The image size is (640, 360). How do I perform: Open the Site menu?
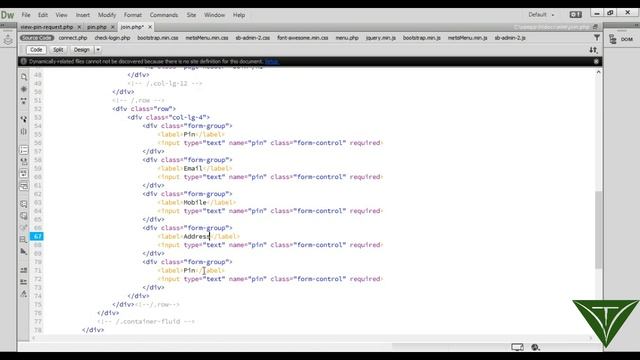(x=191, y=15)
